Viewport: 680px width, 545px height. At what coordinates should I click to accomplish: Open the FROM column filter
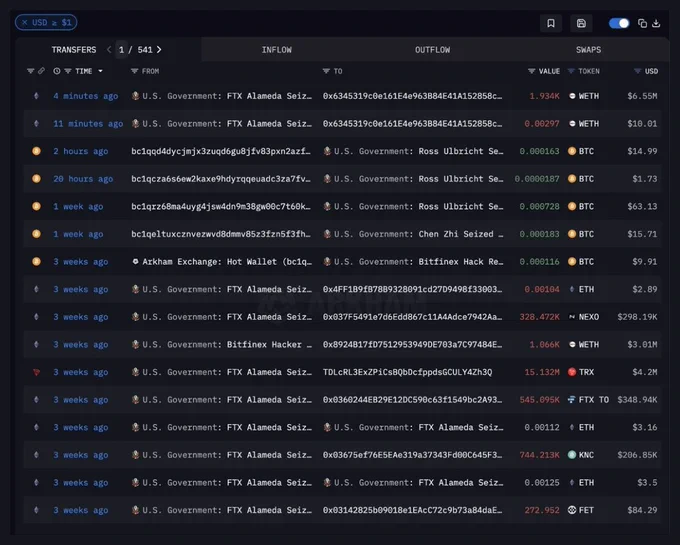point(134,71)
